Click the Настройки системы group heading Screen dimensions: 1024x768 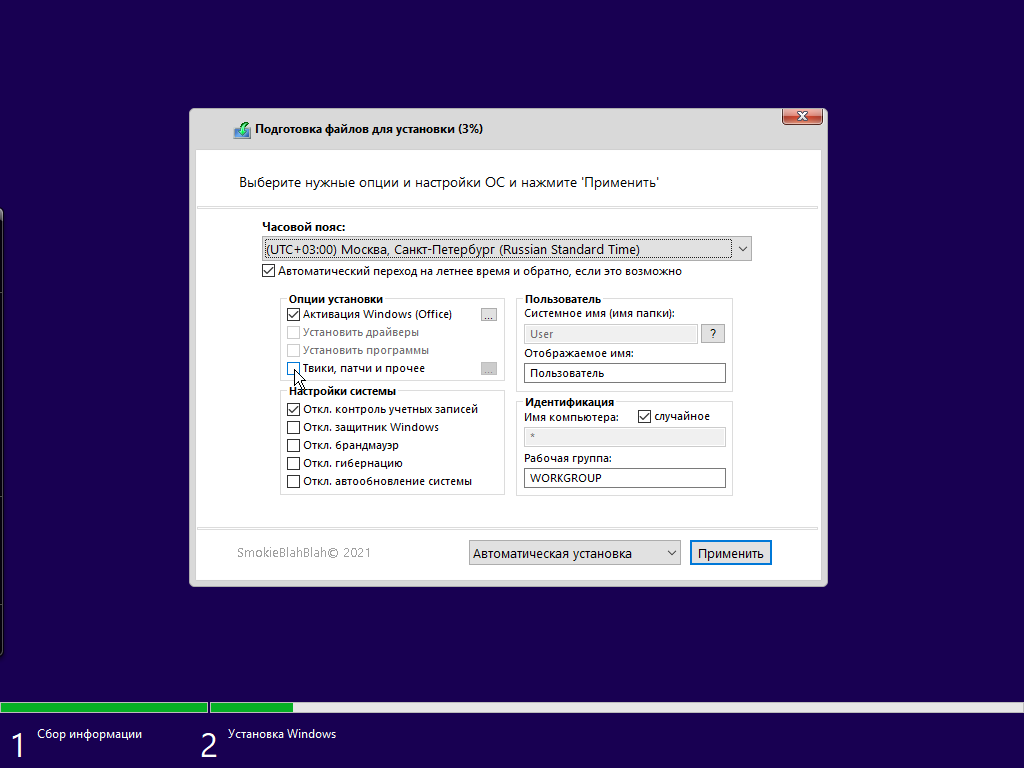point(342,391)
